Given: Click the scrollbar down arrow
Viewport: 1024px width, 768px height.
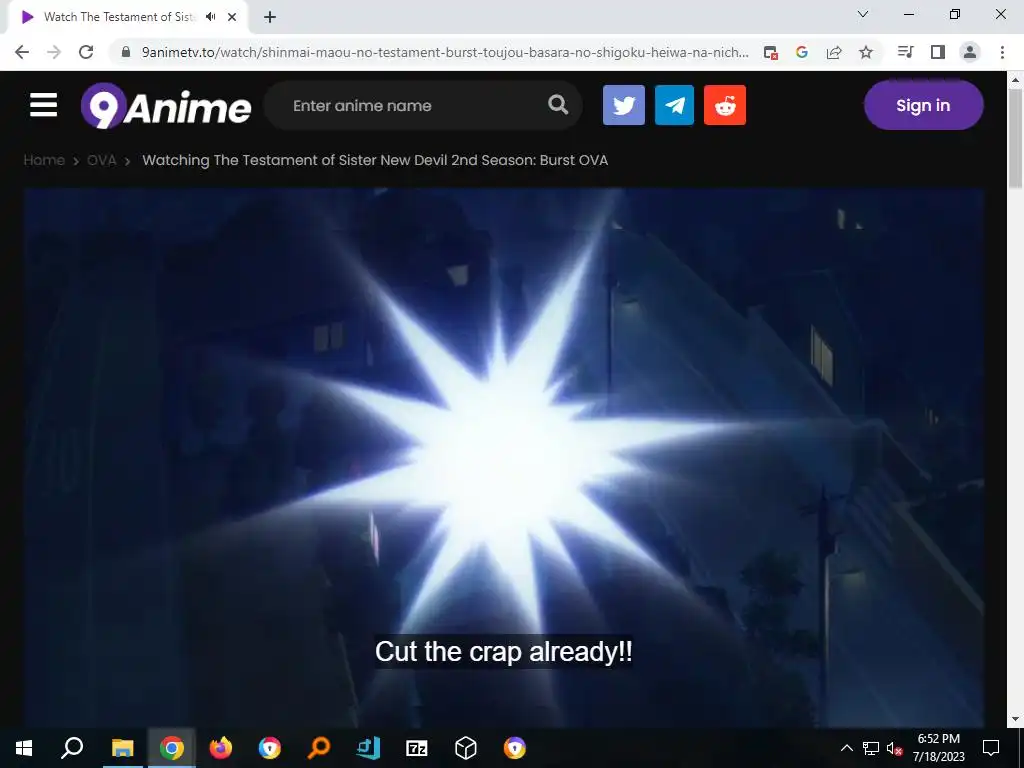Looking at the screenshot, I should pyautogui.click(x=1014, y=719).
